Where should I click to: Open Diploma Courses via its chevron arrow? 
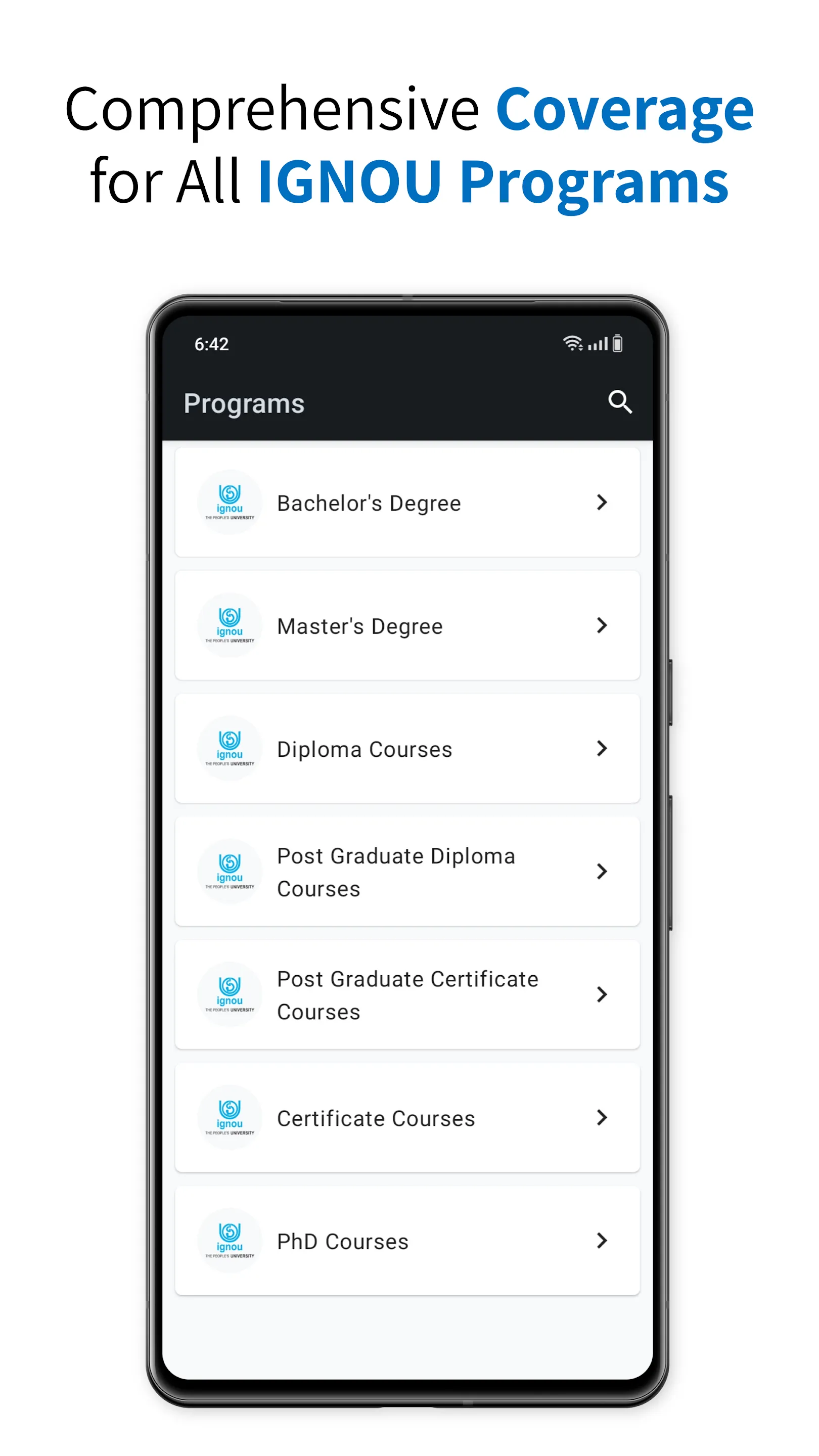pyautogui.click(x=602, y=748)
